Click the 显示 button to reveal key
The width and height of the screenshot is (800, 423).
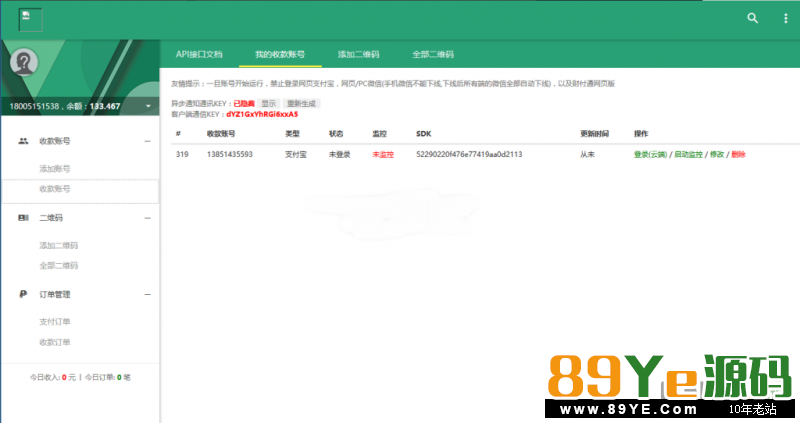(269, 103)
